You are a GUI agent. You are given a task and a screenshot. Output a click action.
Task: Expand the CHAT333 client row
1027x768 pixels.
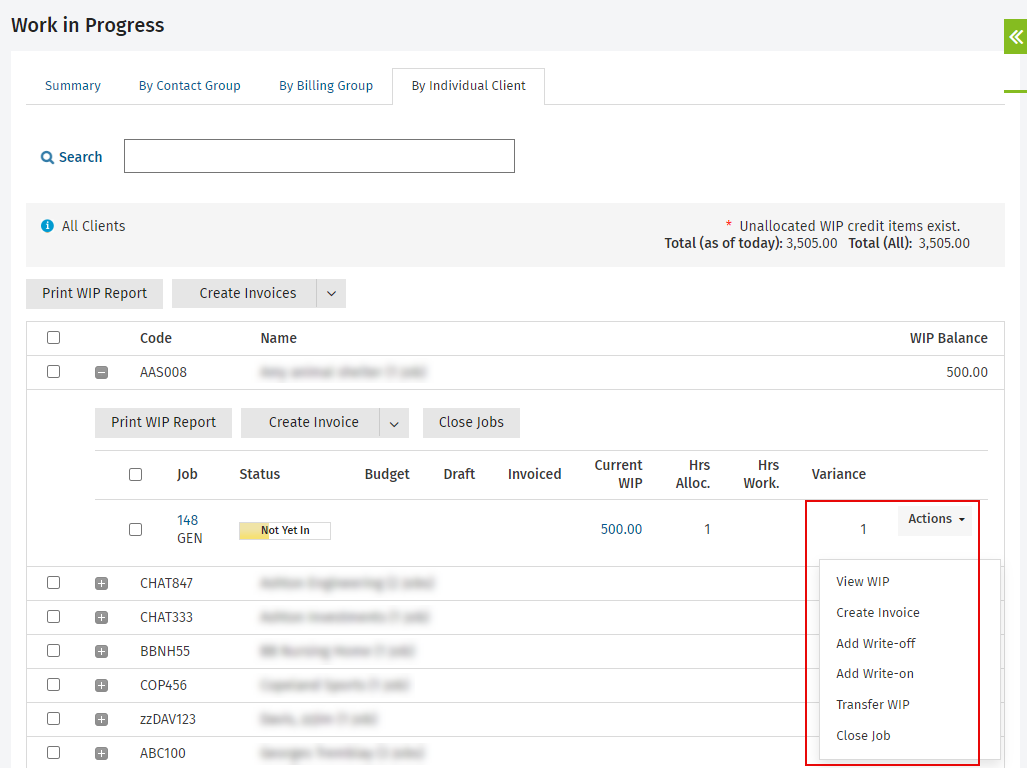(x=102, y=617)
